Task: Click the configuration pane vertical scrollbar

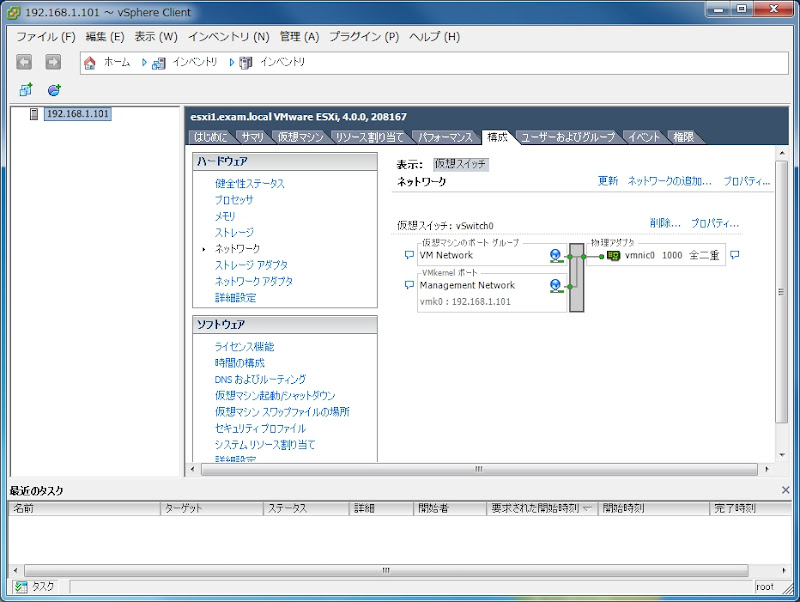Action: 781,292
